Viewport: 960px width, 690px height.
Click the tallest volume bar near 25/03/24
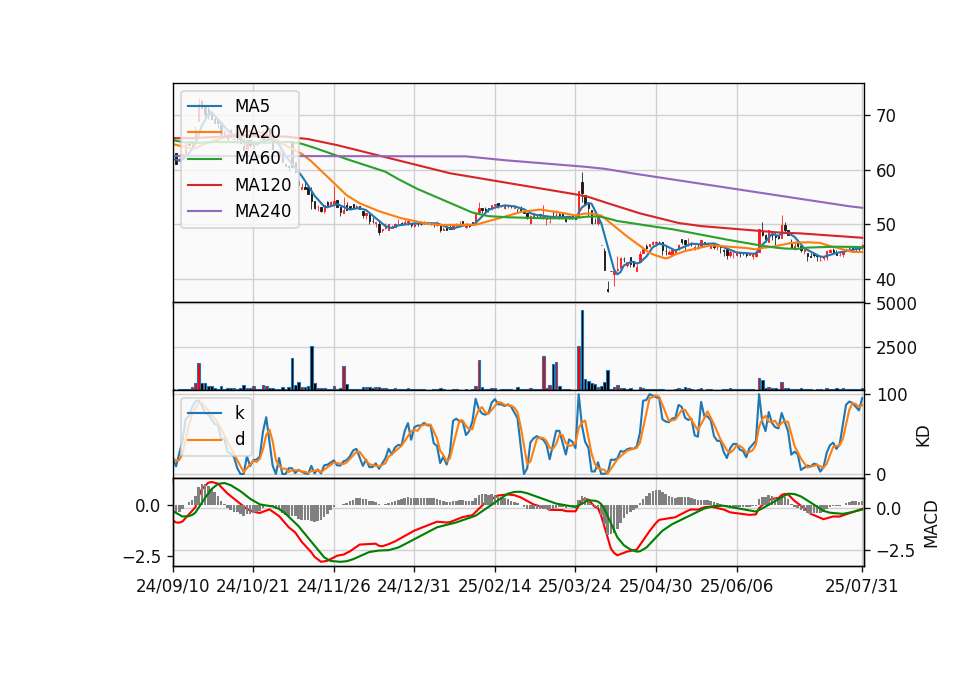pos(582,350)
